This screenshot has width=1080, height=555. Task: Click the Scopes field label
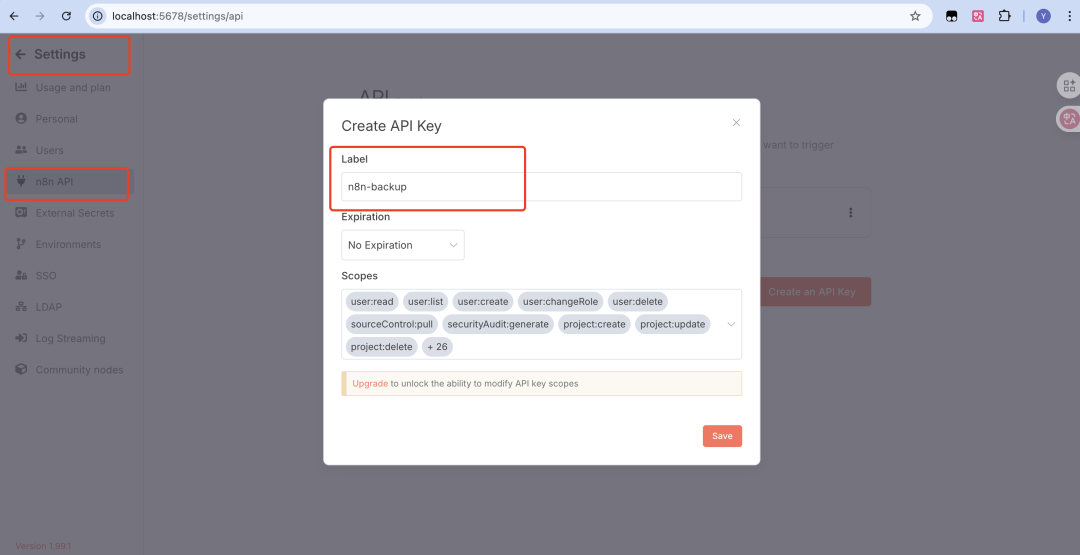click(x=360, y=275)
